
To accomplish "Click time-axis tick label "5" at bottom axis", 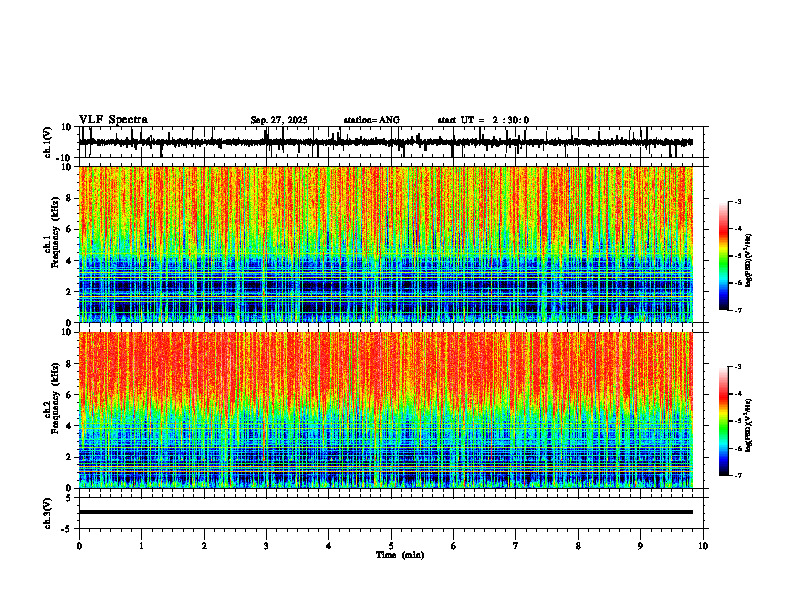I will 391,546.
